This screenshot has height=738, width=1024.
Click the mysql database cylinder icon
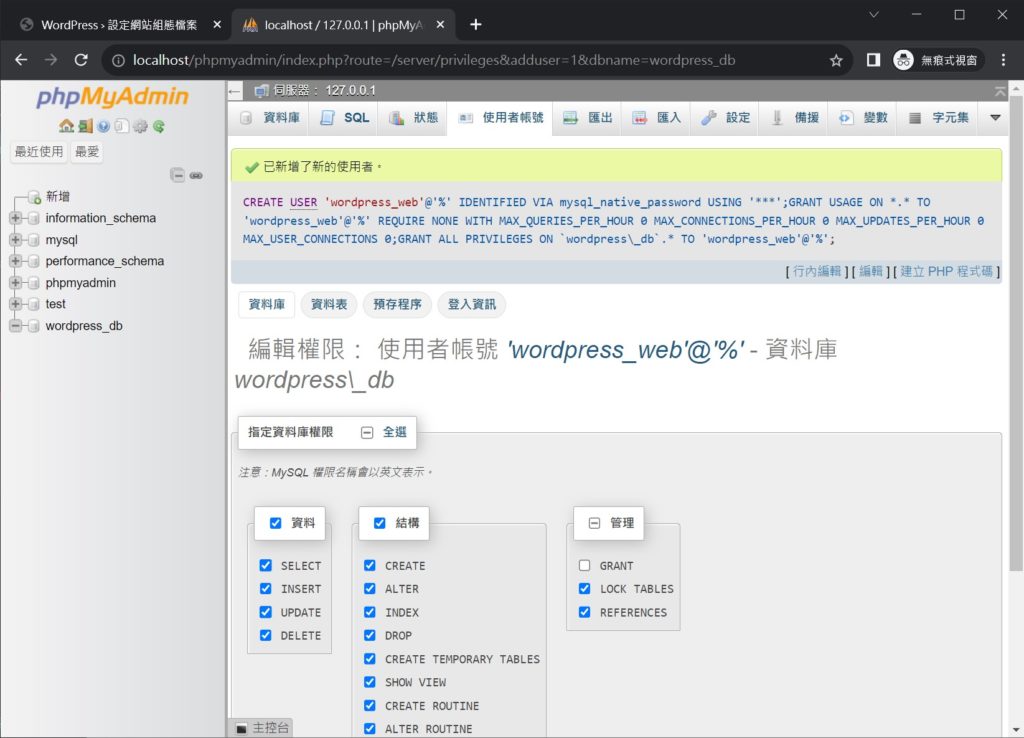(34, 240)
